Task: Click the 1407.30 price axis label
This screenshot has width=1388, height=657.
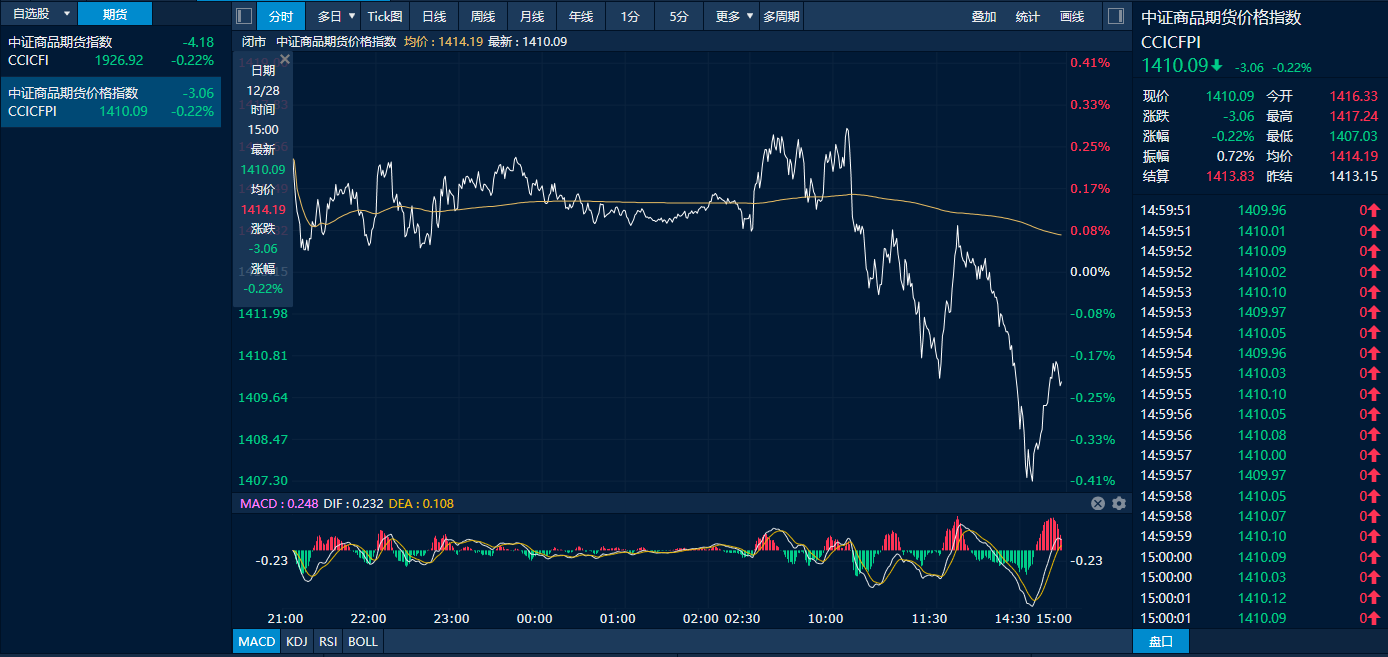Action: pos(262,481)
